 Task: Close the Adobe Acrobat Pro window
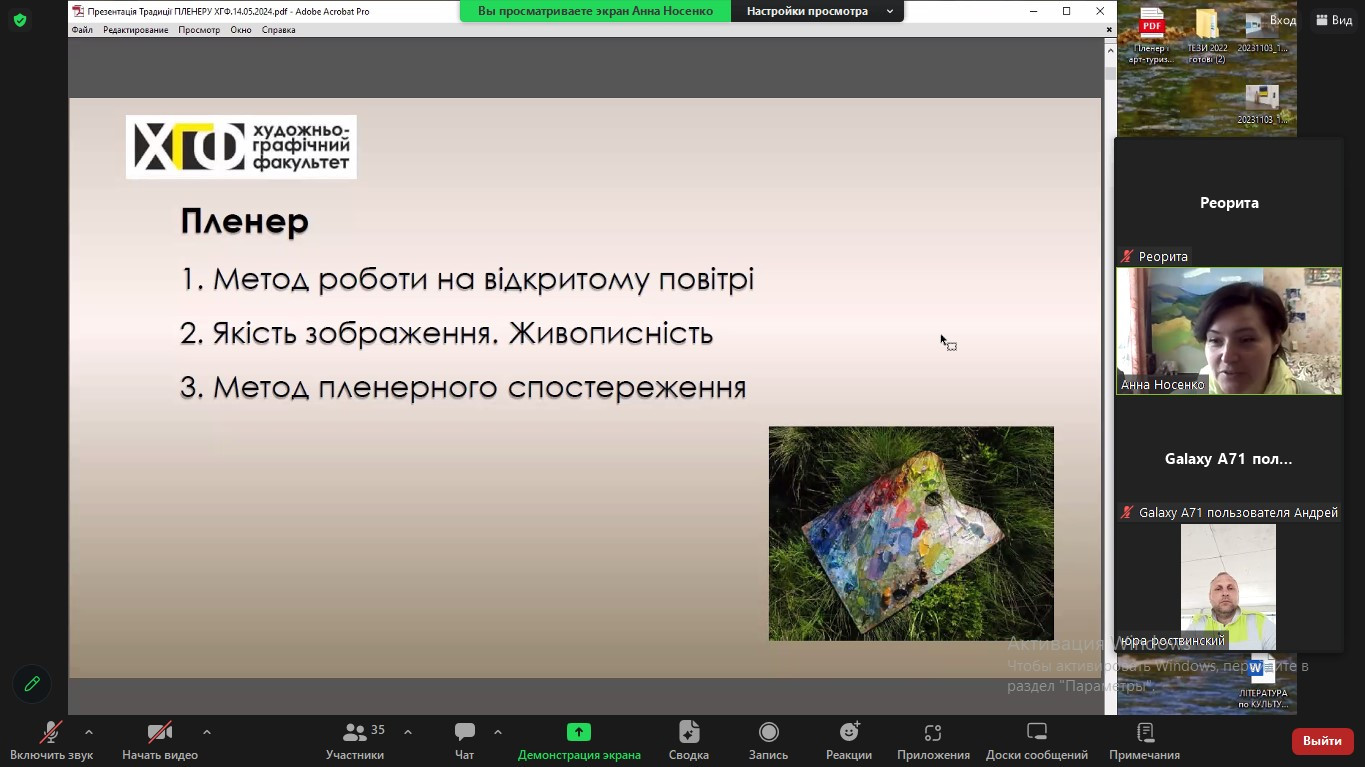click(1100, 11)
